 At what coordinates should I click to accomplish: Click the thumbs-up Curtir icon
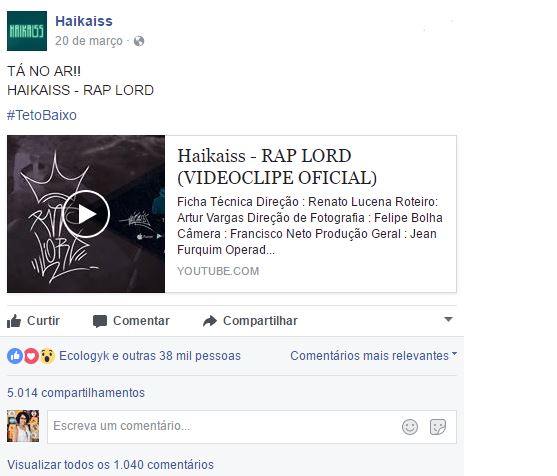click(14, 321)
